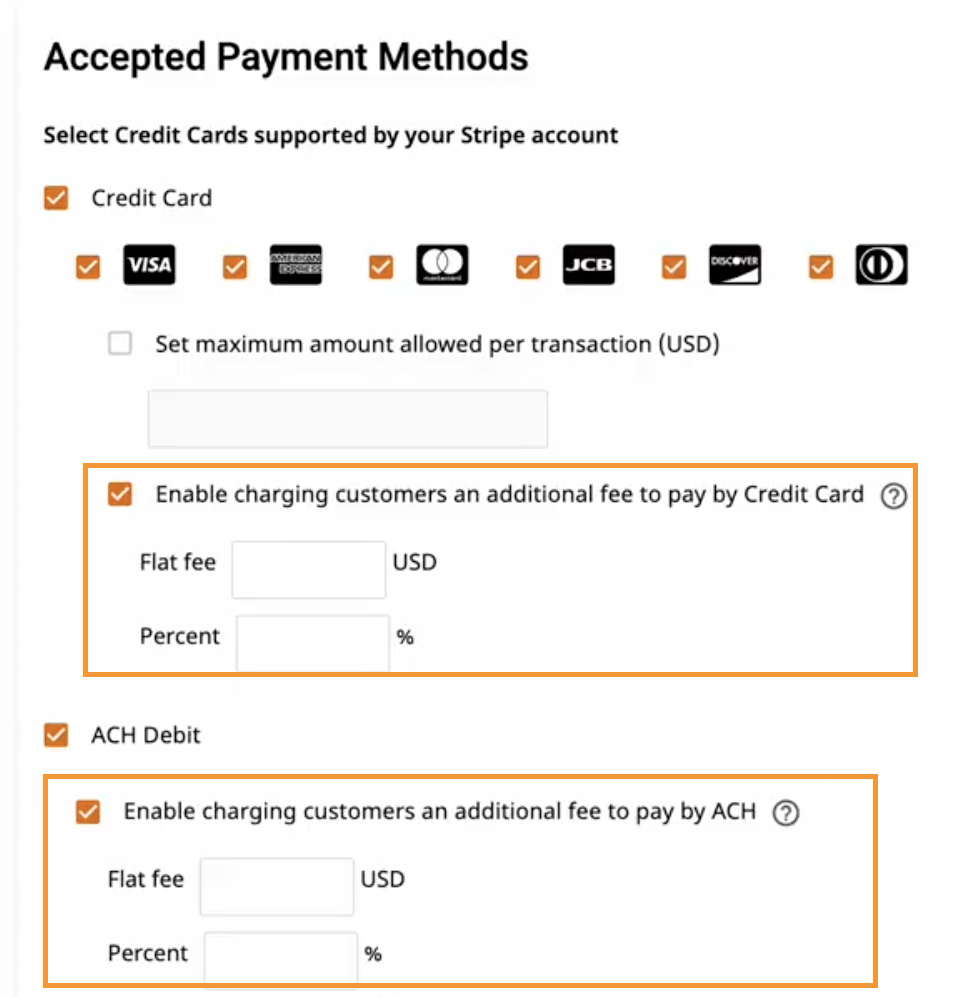Focus the Credit Card Flat fee field
The width and height of the screenshot is (971, 997).
[x=308, y=570]
